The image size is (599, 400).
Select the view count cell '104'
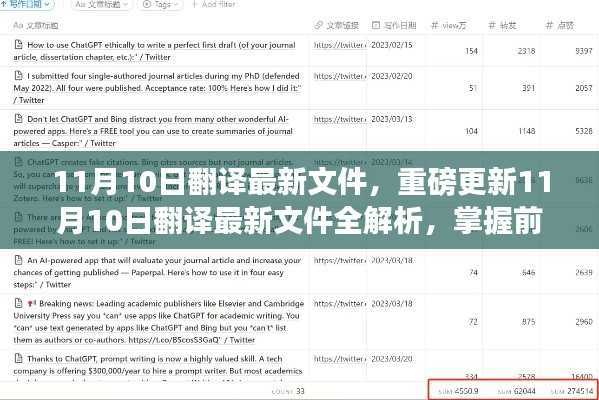coord(471,131)
